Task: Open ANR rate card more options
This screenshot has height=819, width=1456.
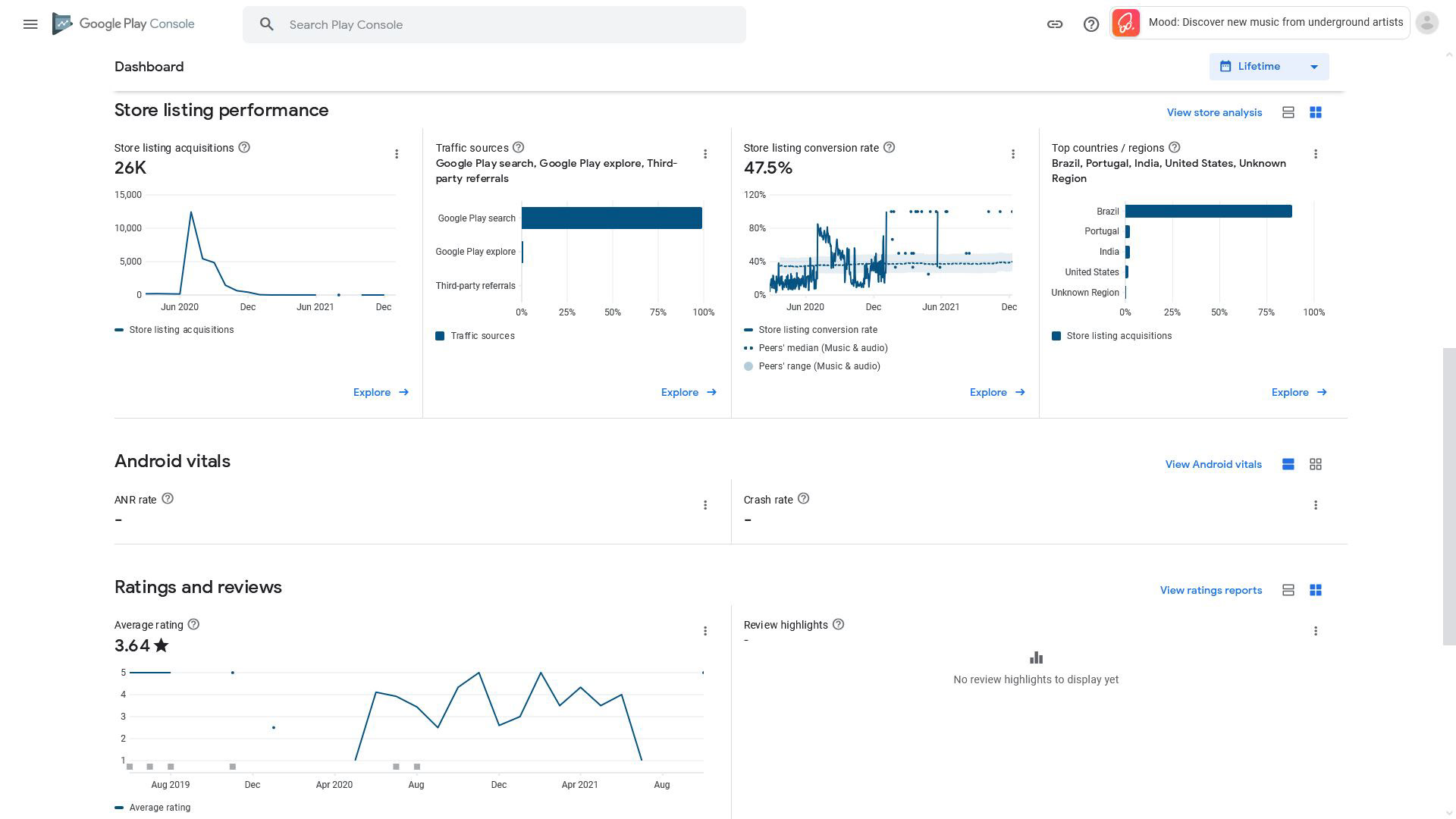Action: [x=705, y=505]
